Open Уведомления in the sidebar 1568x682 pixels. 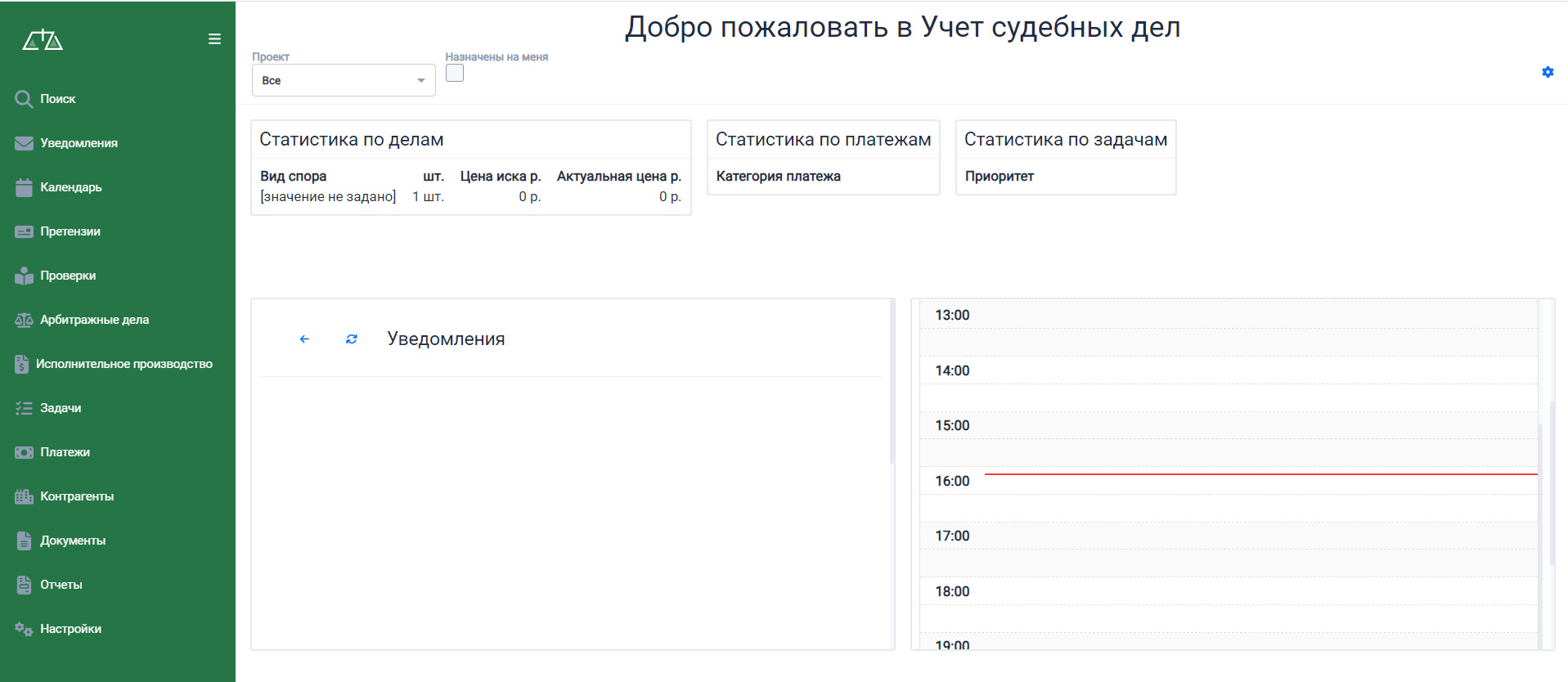point(79,143)
